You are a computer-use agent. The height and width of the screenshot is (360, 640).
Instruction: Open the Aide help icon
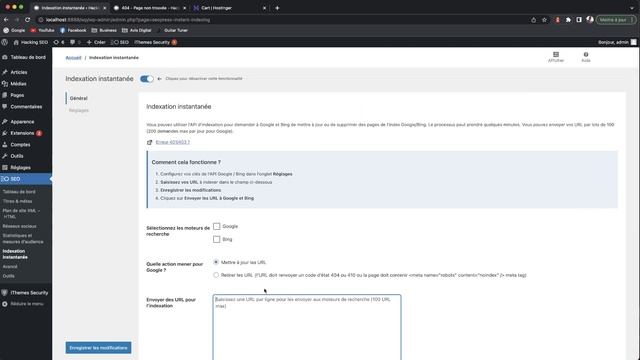(586, 57)
